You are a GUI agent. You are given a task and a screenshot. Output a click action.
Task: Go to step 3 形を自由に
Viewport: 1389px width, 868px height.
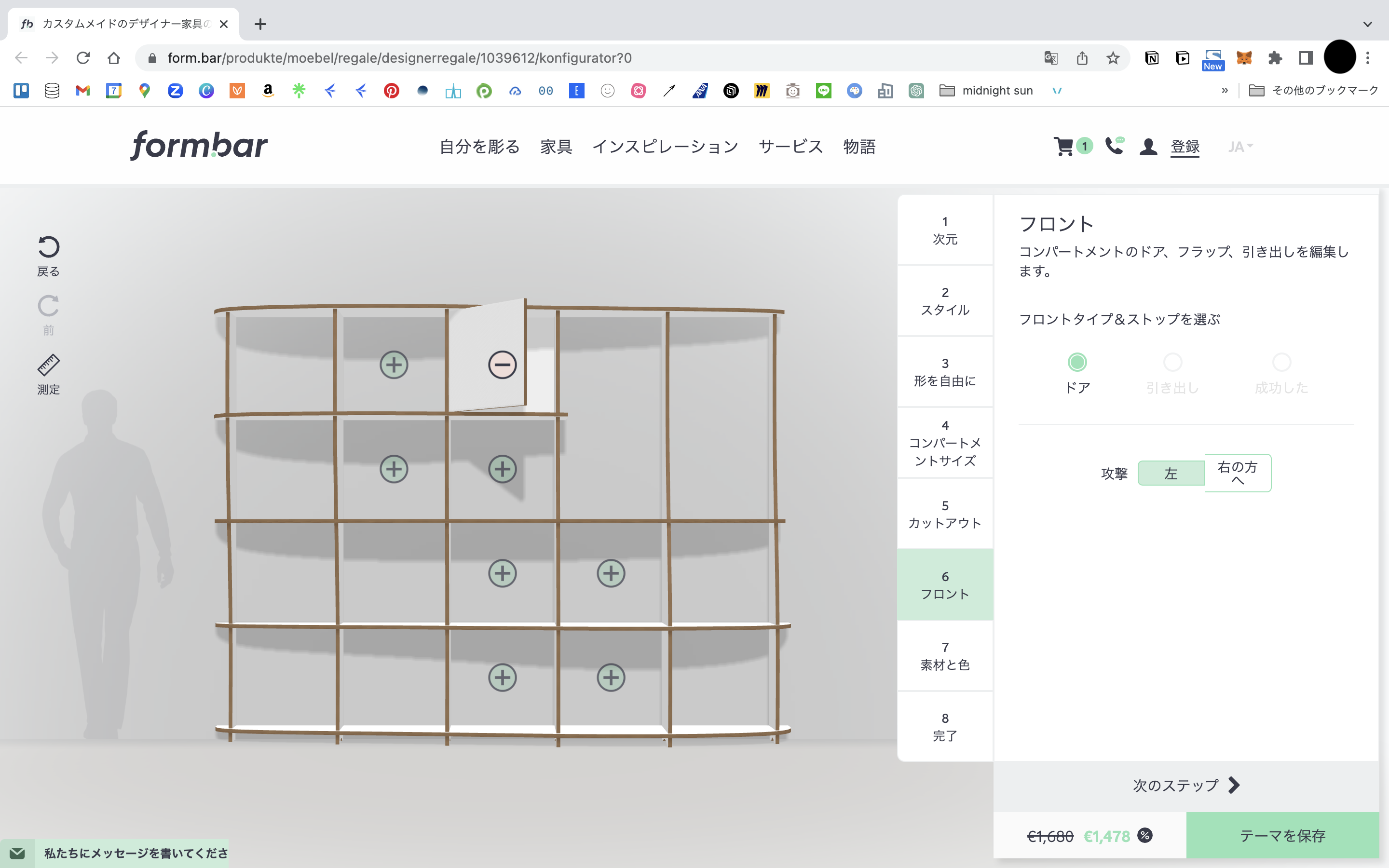point(945,372)
